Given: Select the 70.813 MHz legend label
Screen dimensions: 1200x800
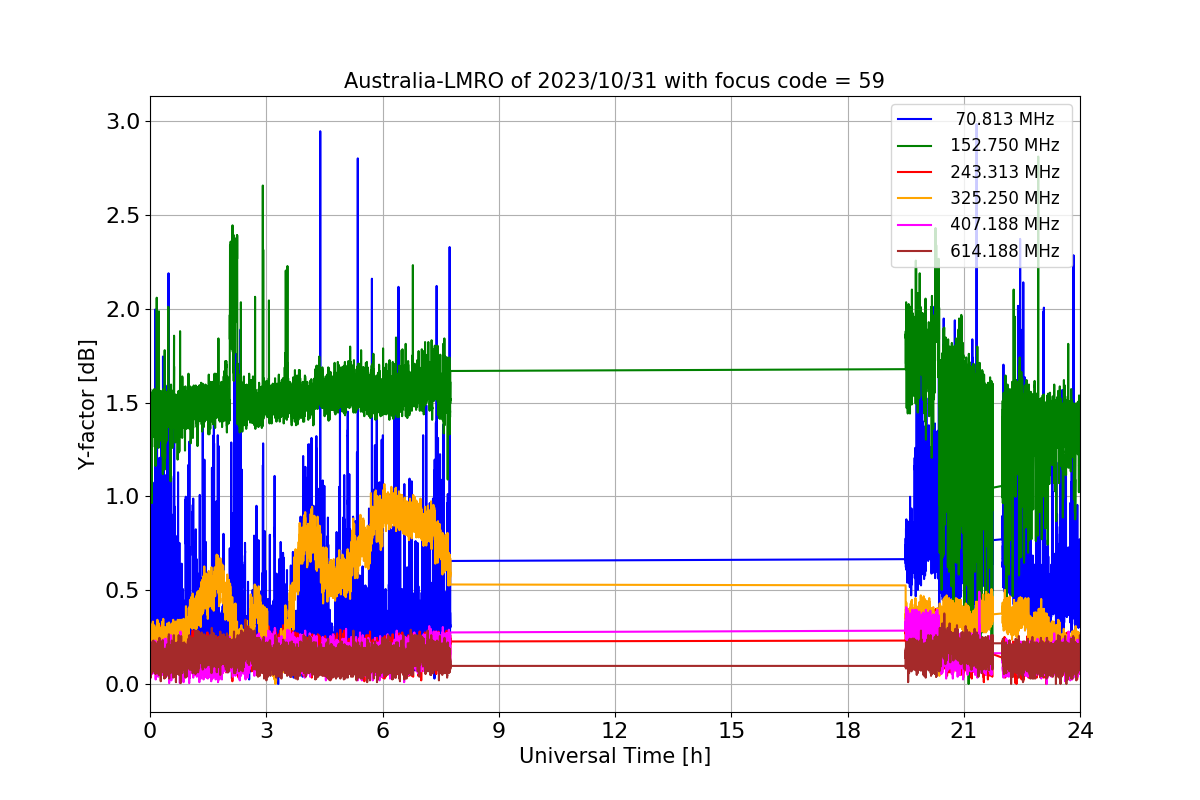Looking at the screenshot, I should 1005,119.
